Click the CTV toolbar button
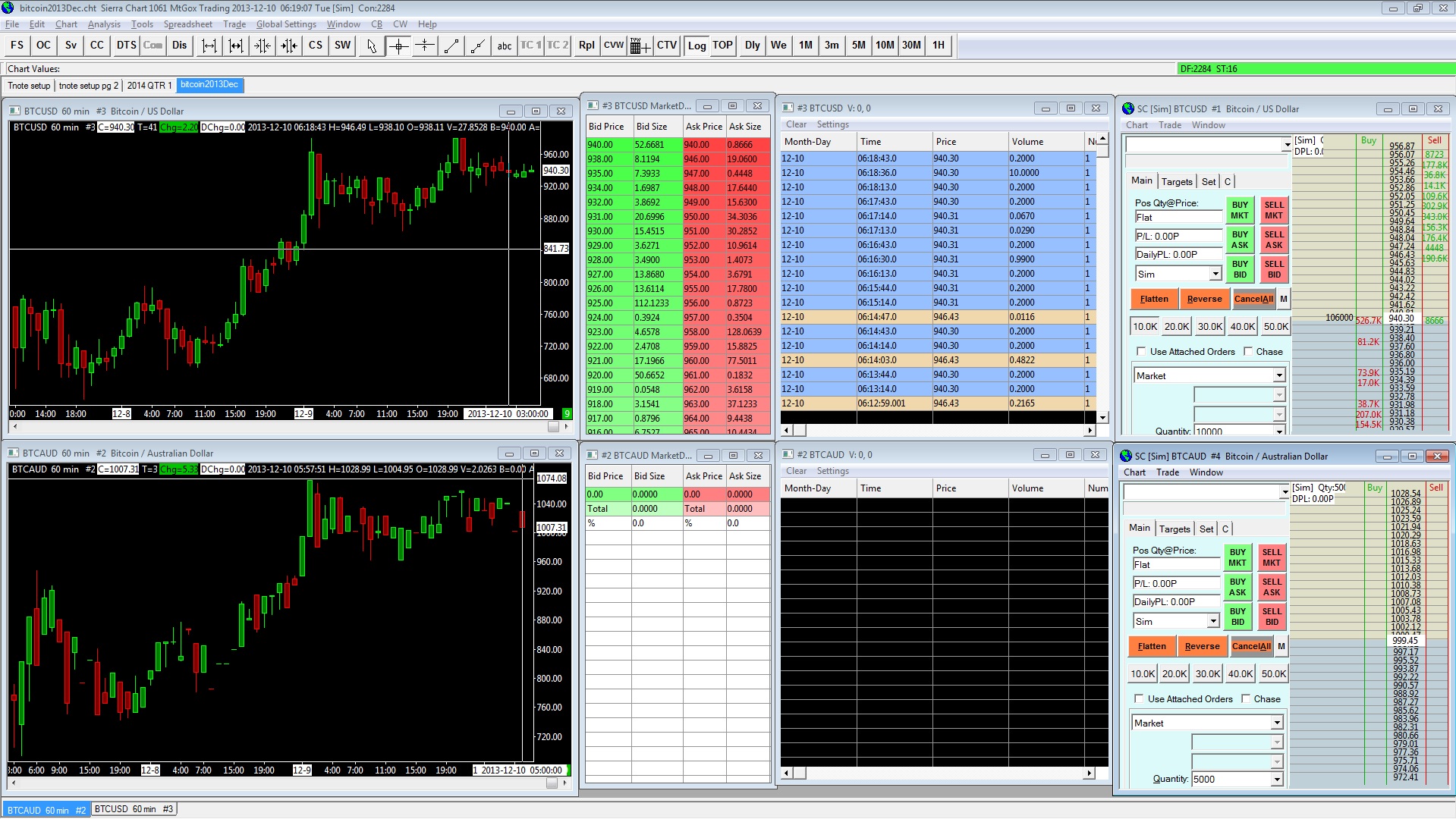 tap(667, 45)
